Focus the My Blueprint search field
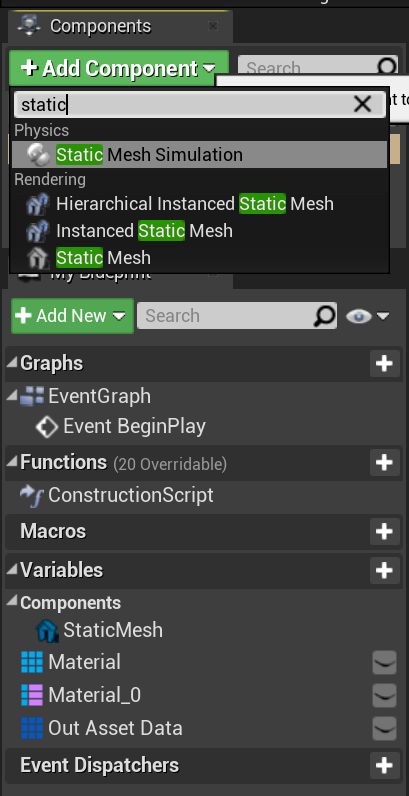409x796 pixels. [x=236, y=316]
